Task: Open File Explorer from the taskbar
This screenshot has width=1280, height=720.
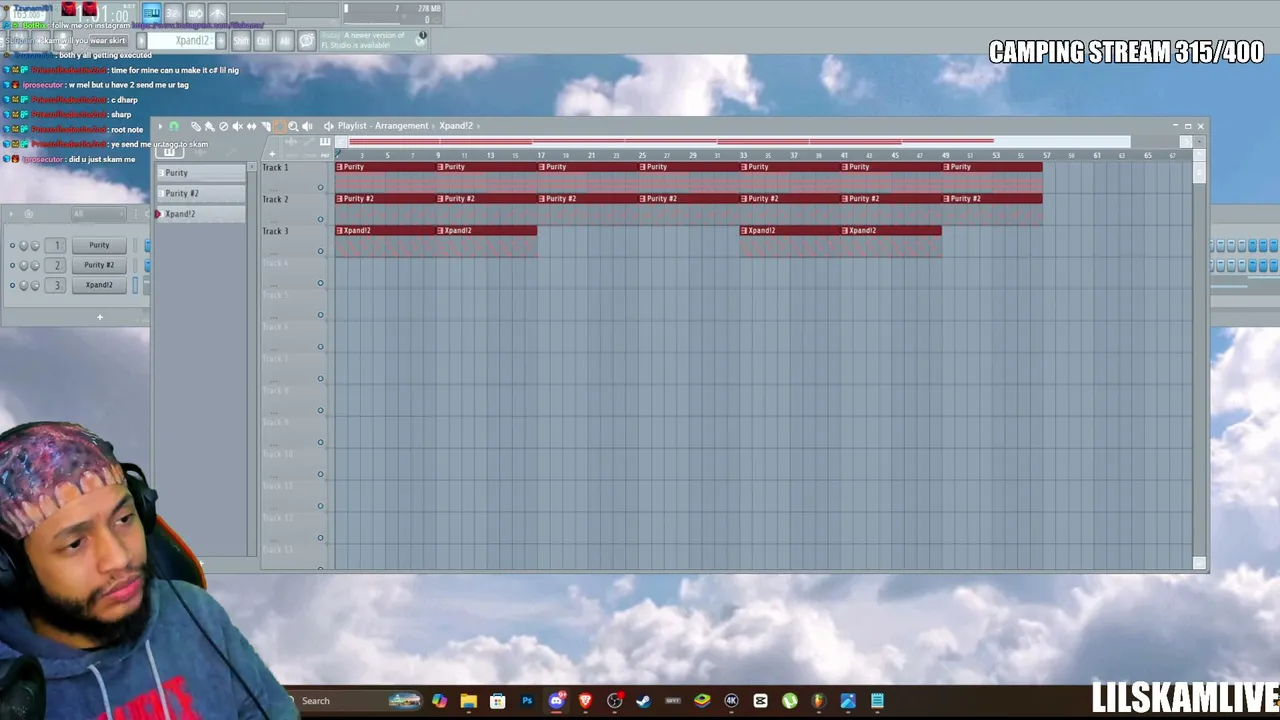Action: click(x=468, y=701)
